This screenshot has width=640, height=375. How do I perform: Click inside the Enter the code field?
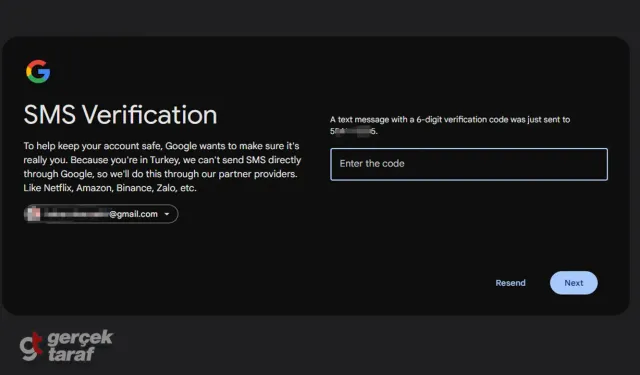click(x=469, y=164)
